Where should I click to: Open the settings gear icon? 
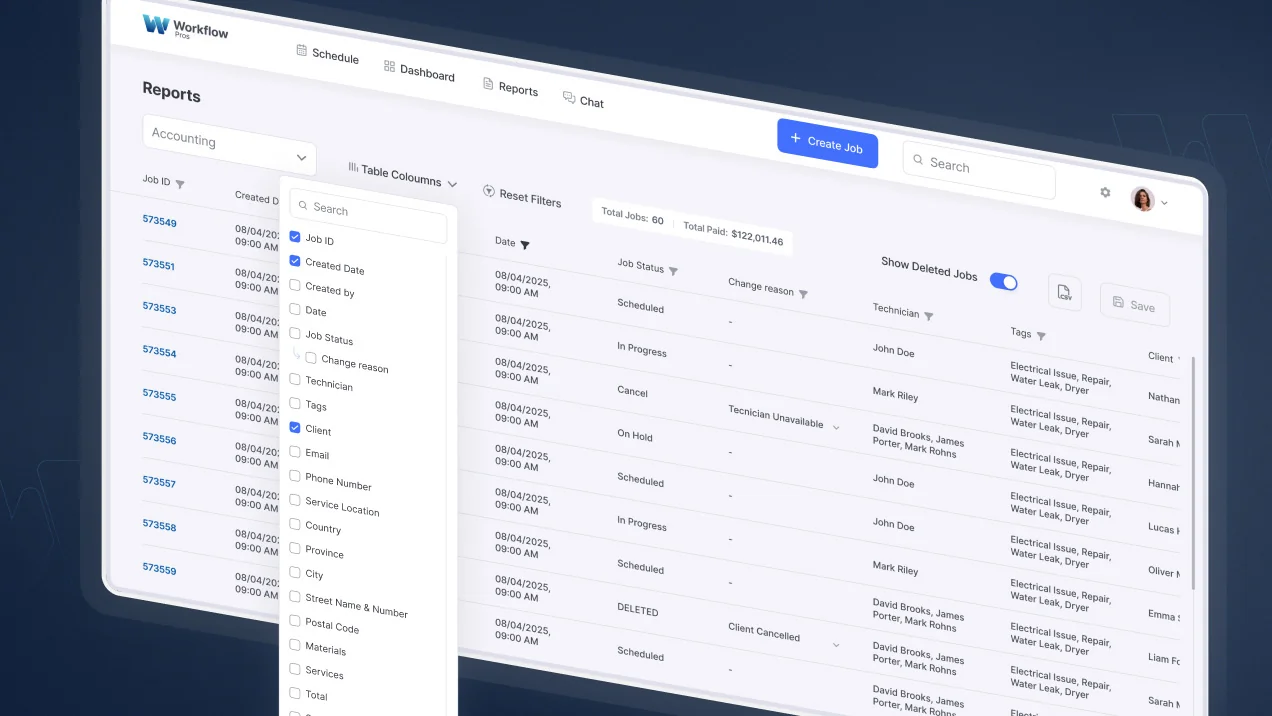(x=1105, y=192)
